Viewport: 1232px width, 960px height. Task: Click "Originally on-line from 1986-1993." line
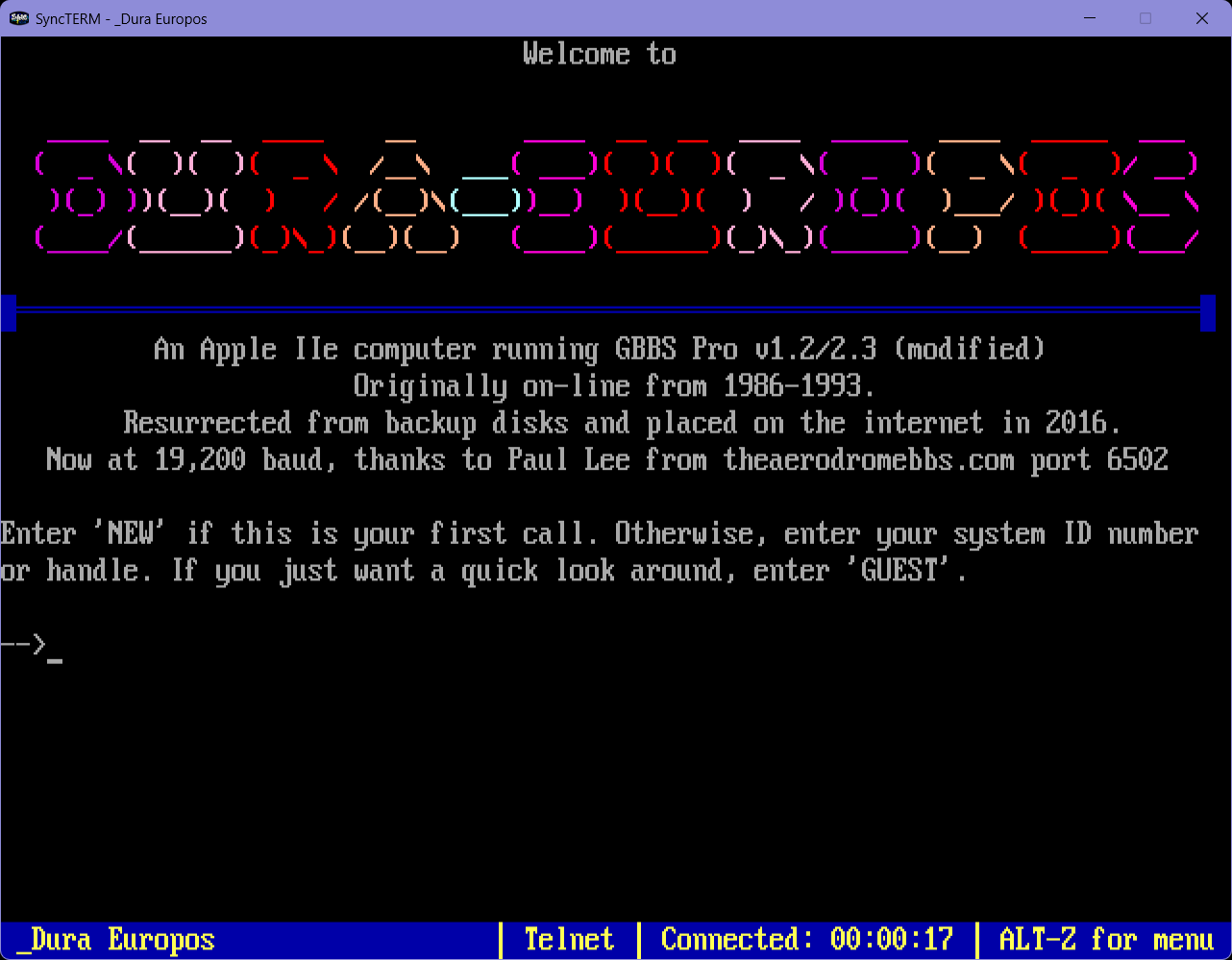point(615,386)
